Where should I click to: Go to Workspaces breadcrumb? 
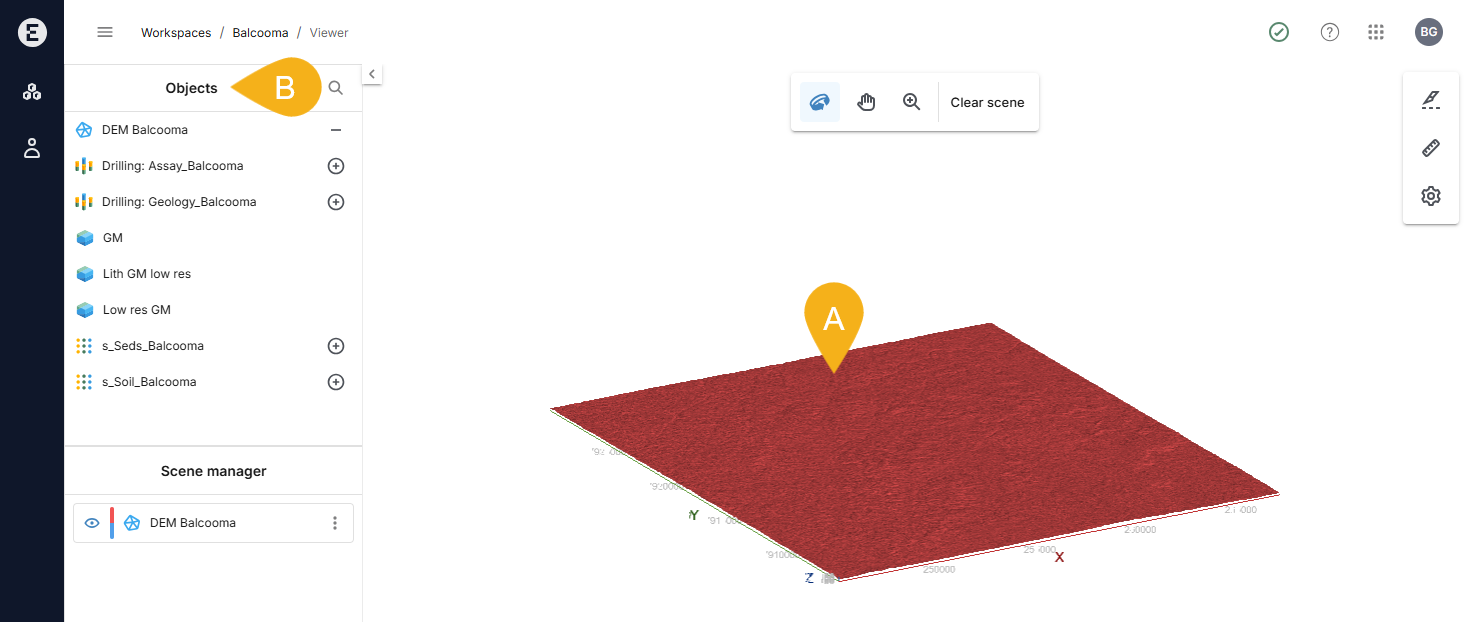click(x=176, y=33)
